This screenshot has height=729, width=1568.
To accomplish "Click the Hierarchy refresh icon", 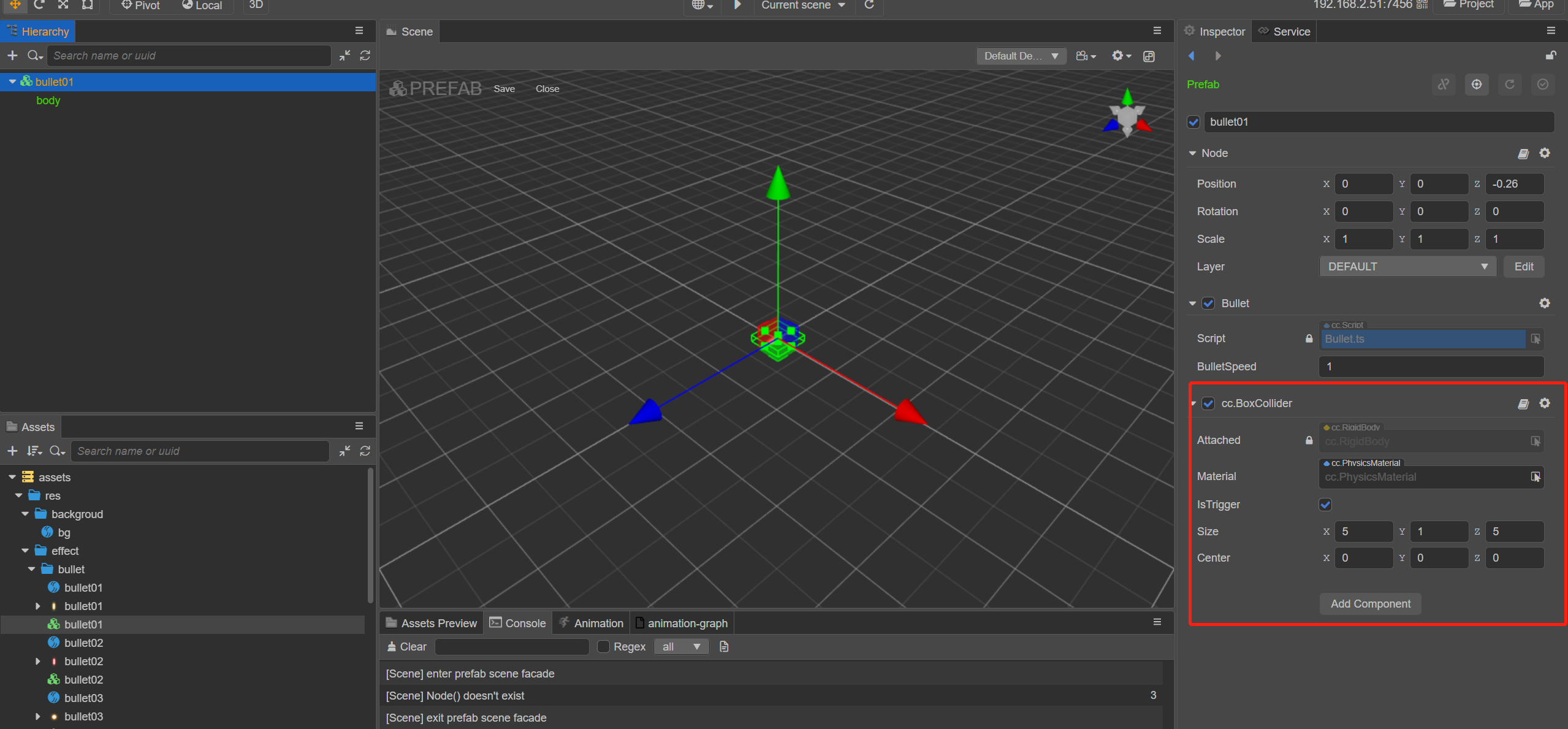I will click(365, 56).
